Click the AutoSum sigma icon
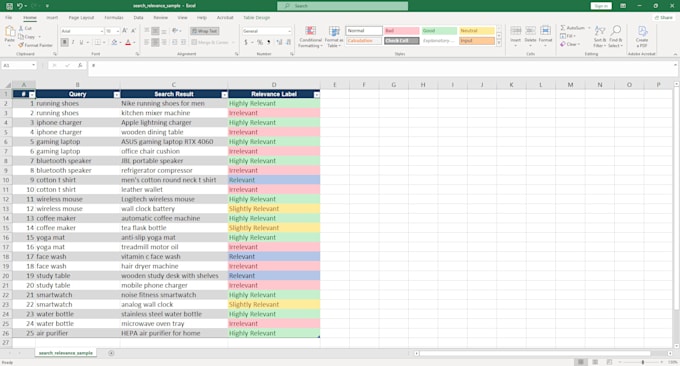This screenshot has width=680, height=366. pyautogui.click(x=563, y=28)
